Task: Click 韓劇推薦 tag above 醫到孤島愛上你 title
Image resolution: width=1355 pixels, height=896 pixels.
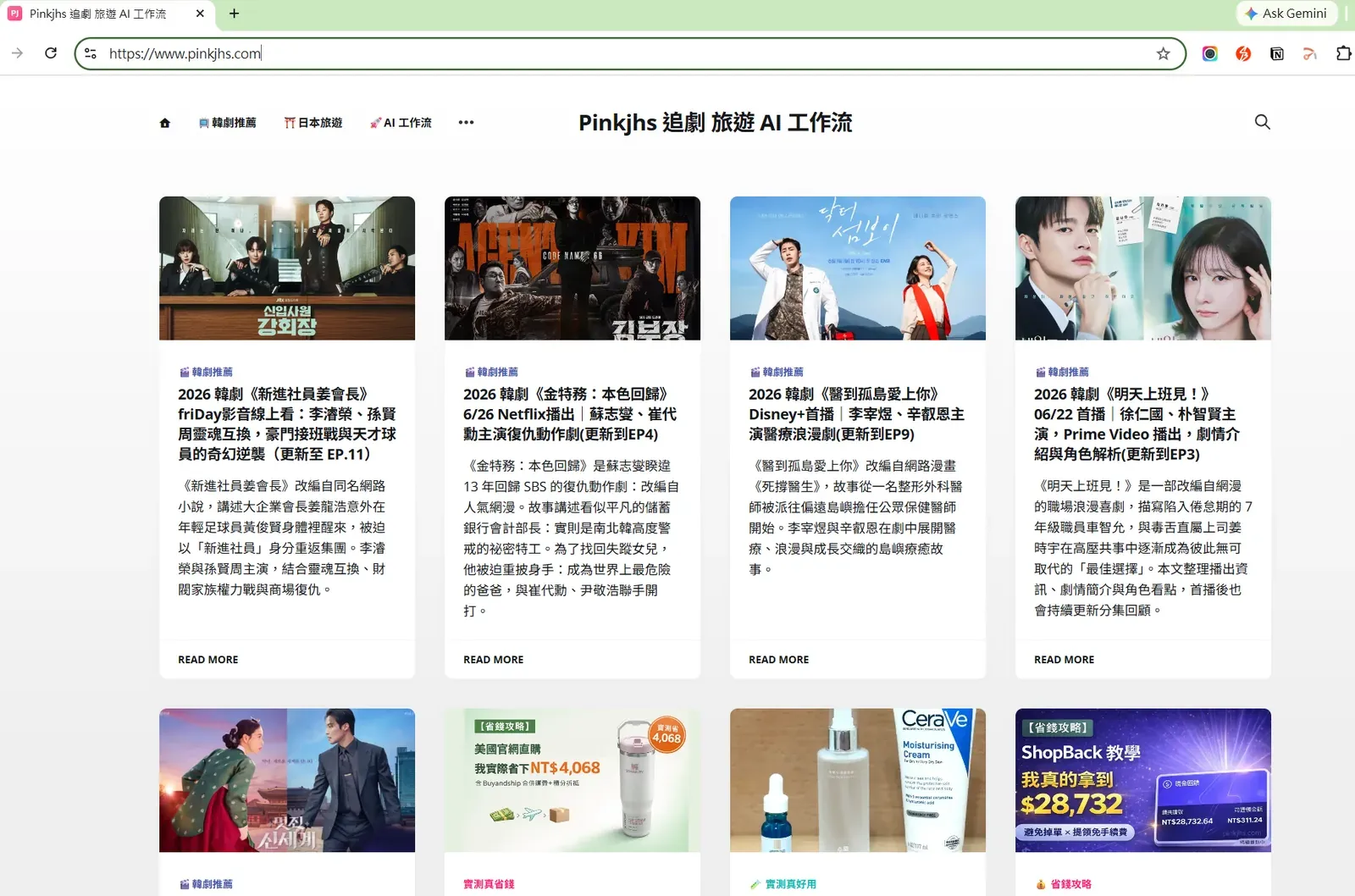Action: coord(777,372)
